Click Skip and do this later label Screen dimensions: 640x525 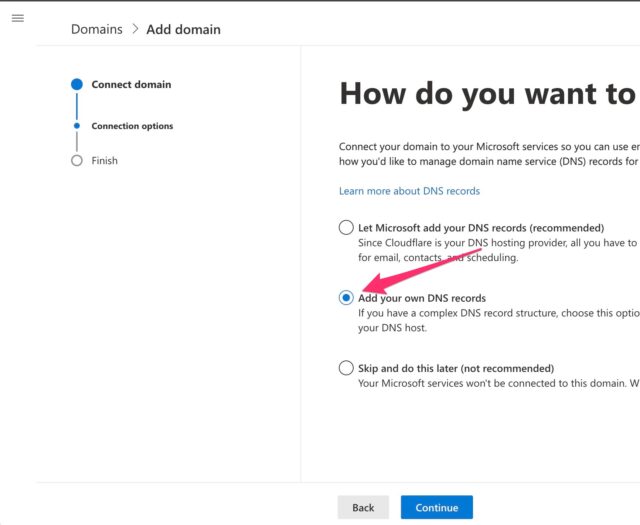coord(456,368)
